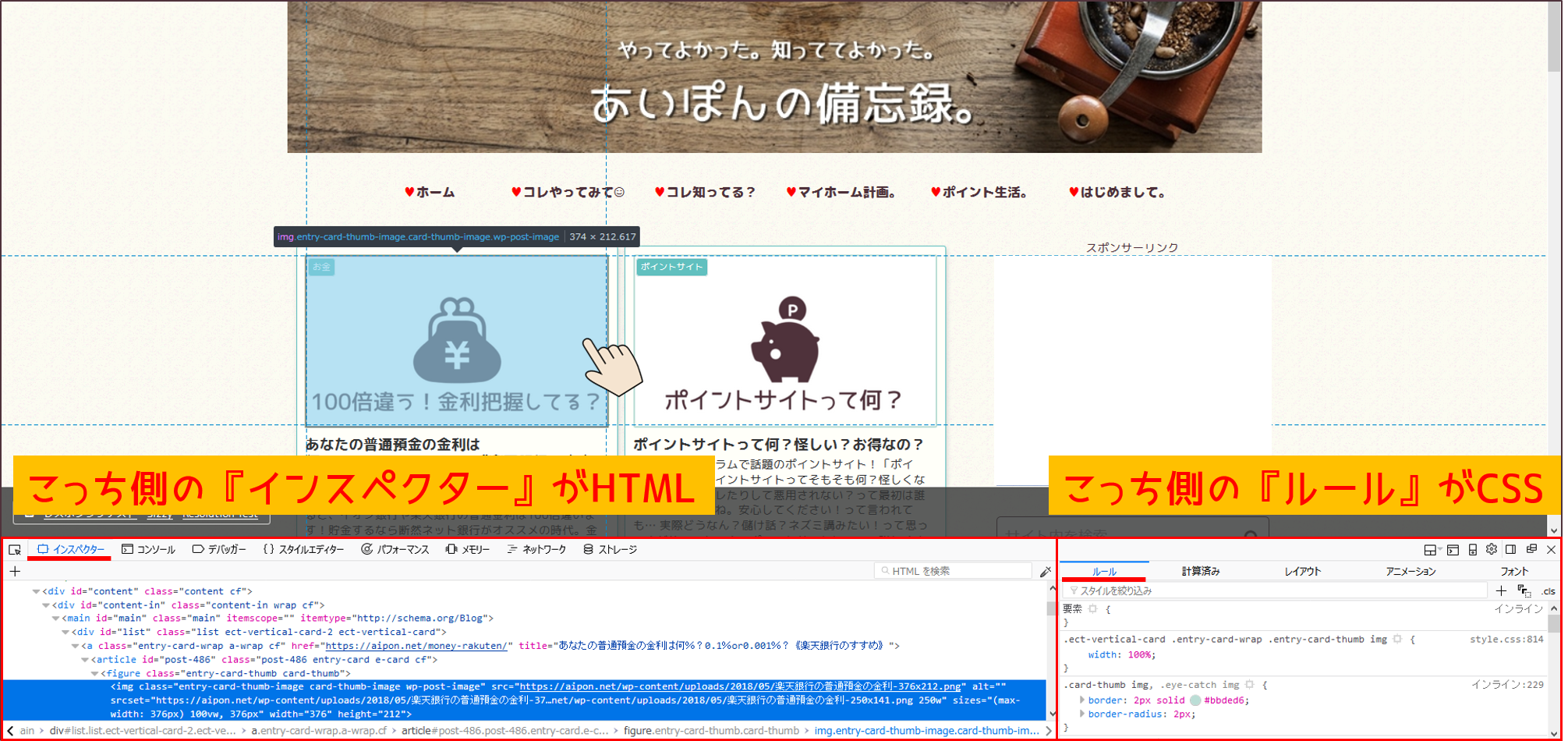Open the コンソール tab
Image resolution: width=1568 pixels, height=741 pixels.
(148, 550)
